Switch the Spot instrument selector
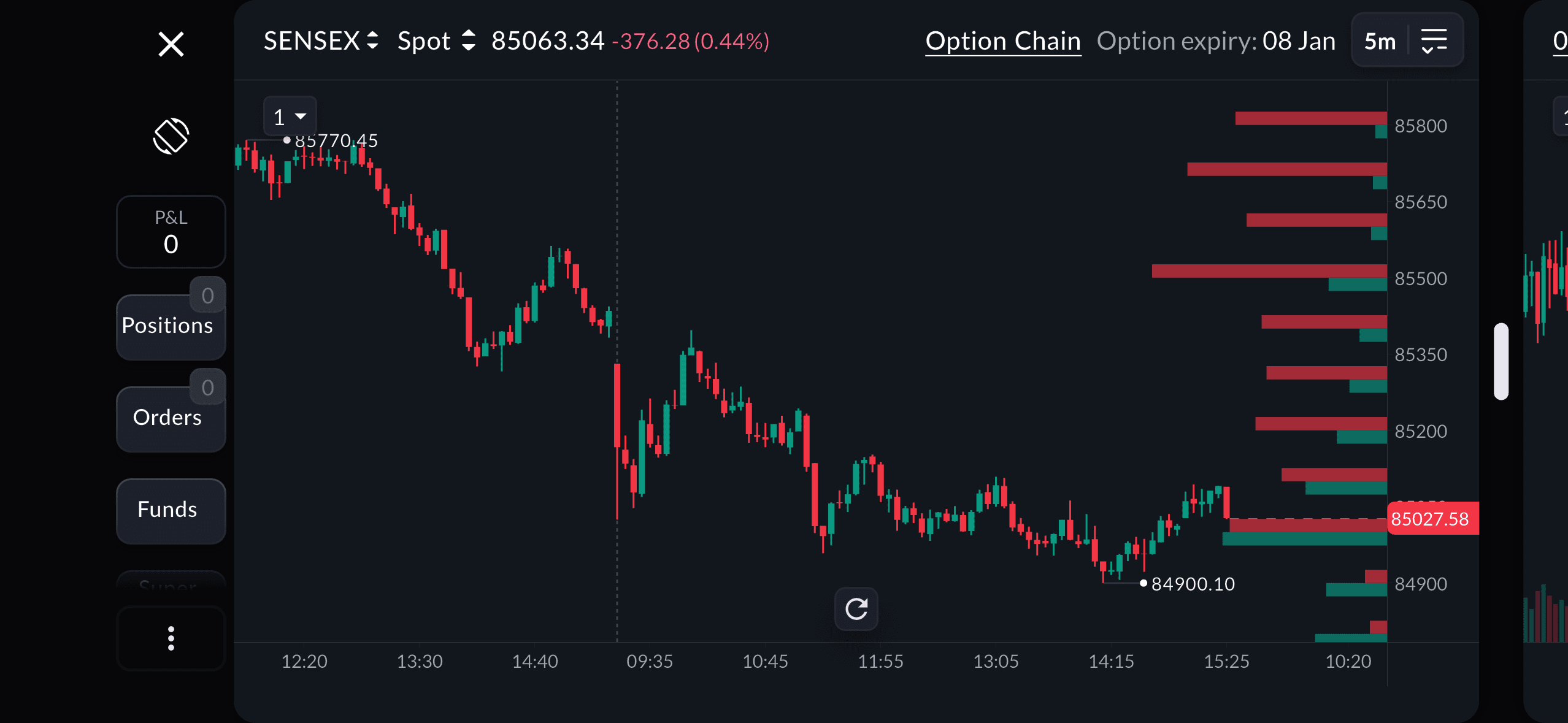The width and height of the screenshot is (1568, 723). point(436,41)
